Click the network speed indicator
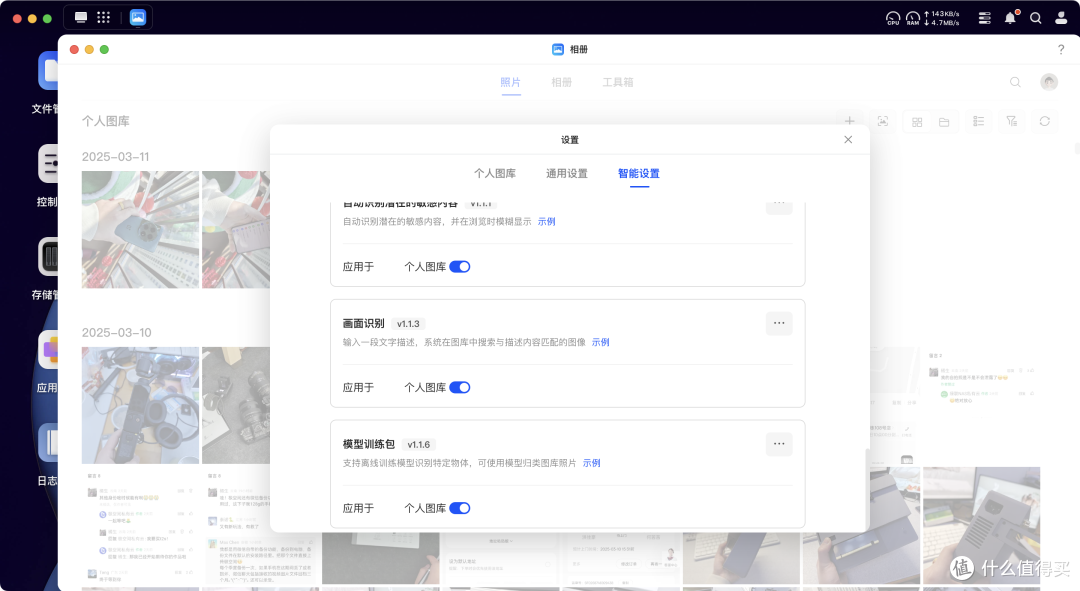This screenshot has width=1080, height=591. point(942,18)
